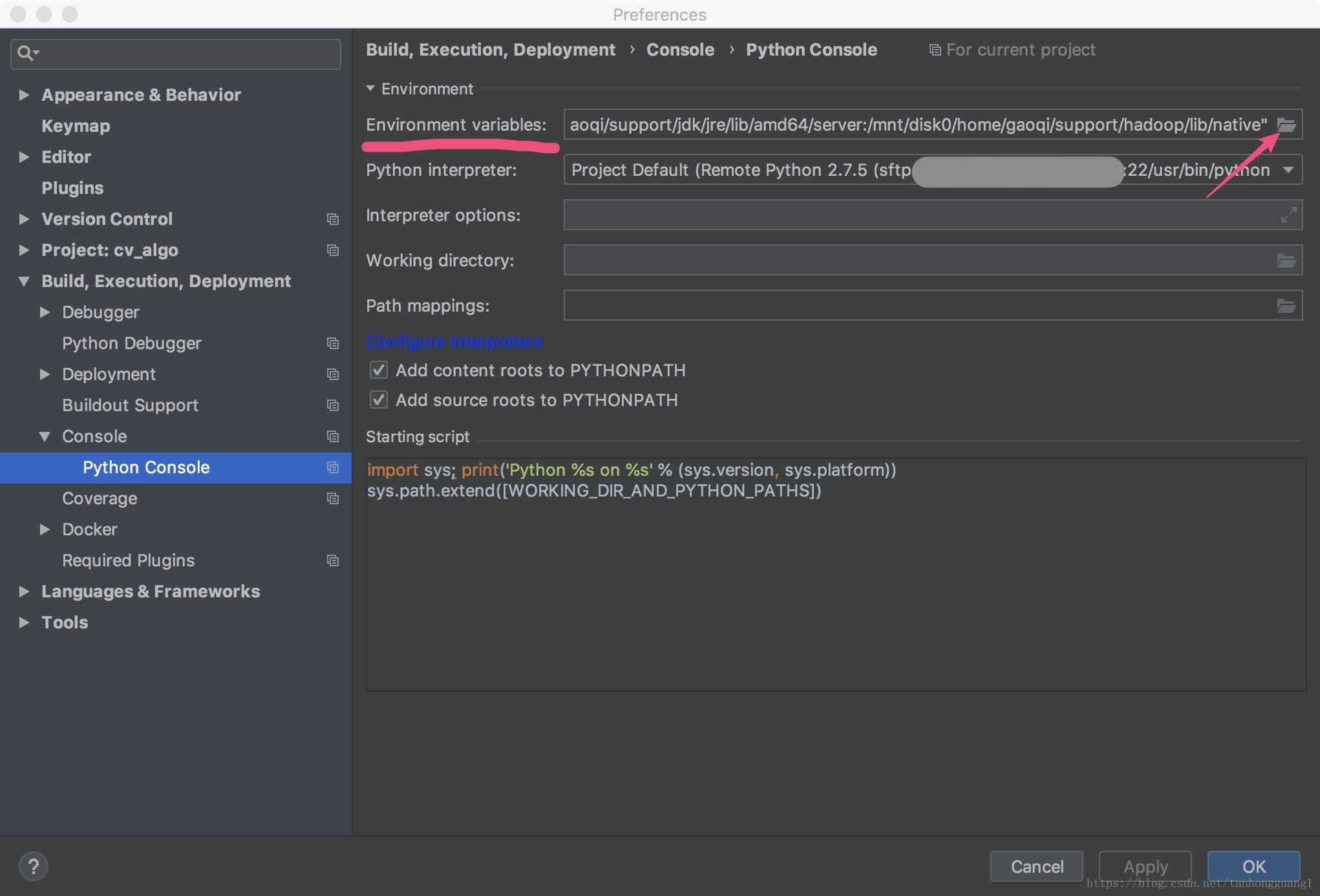Toggle Add source roots to PYTHONPATH
1320x896 pixels.
pyautogui.click(x=379, y=400)
